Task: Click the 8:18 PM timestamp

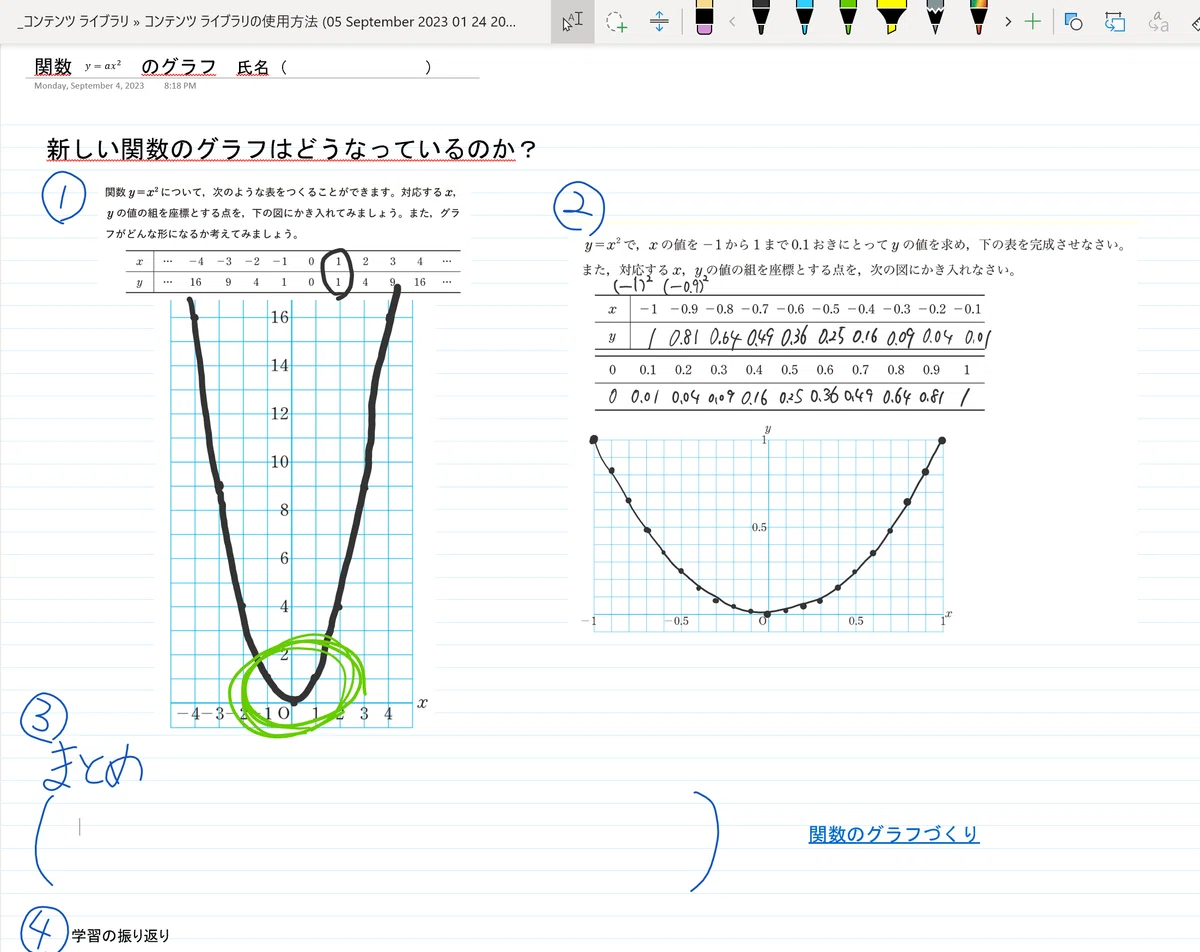Action: (180, 86)
